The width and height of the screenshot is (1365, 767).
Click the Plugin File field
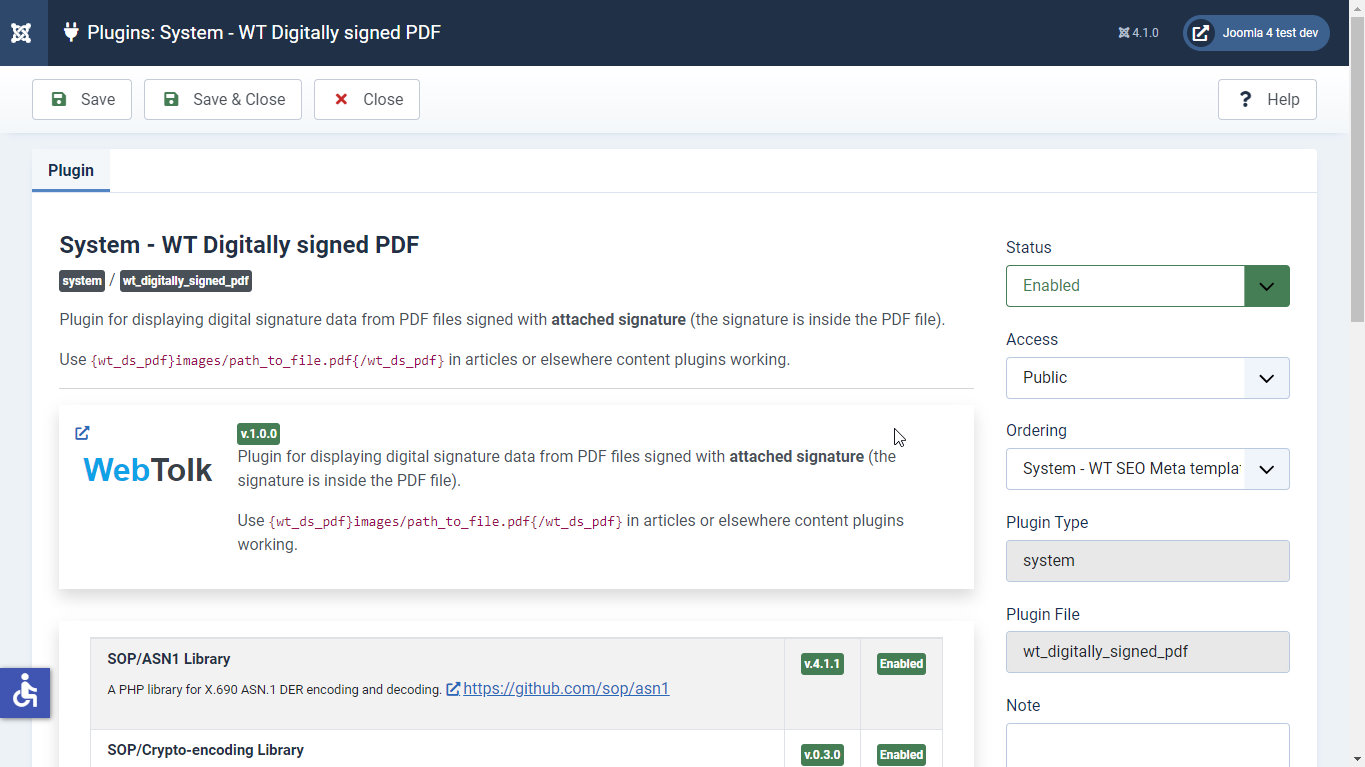point(1147,652)
